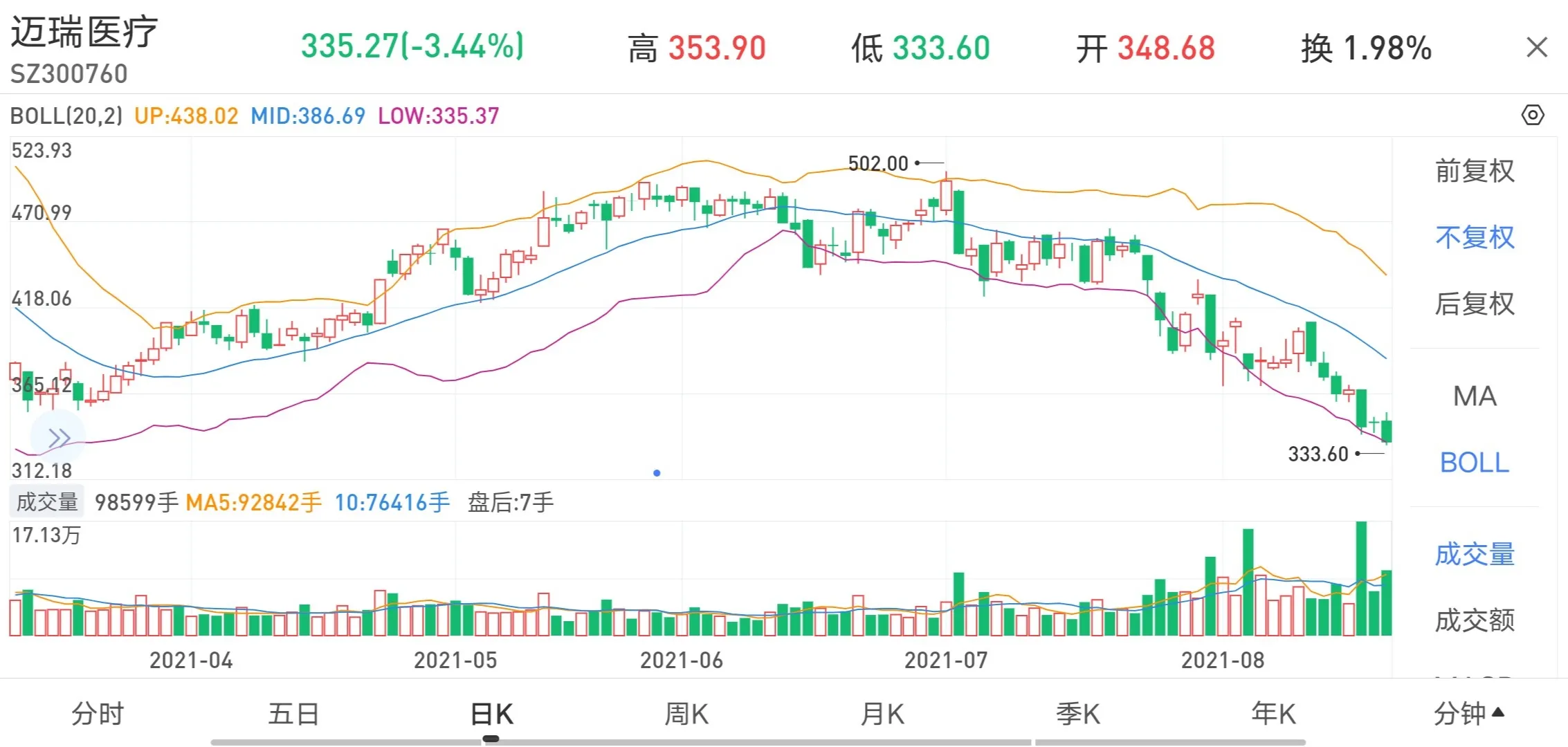The image size is (1568, 747).
Task: Switch to 年K yearly candlestick tab
Action: [x=1274, y=714]
